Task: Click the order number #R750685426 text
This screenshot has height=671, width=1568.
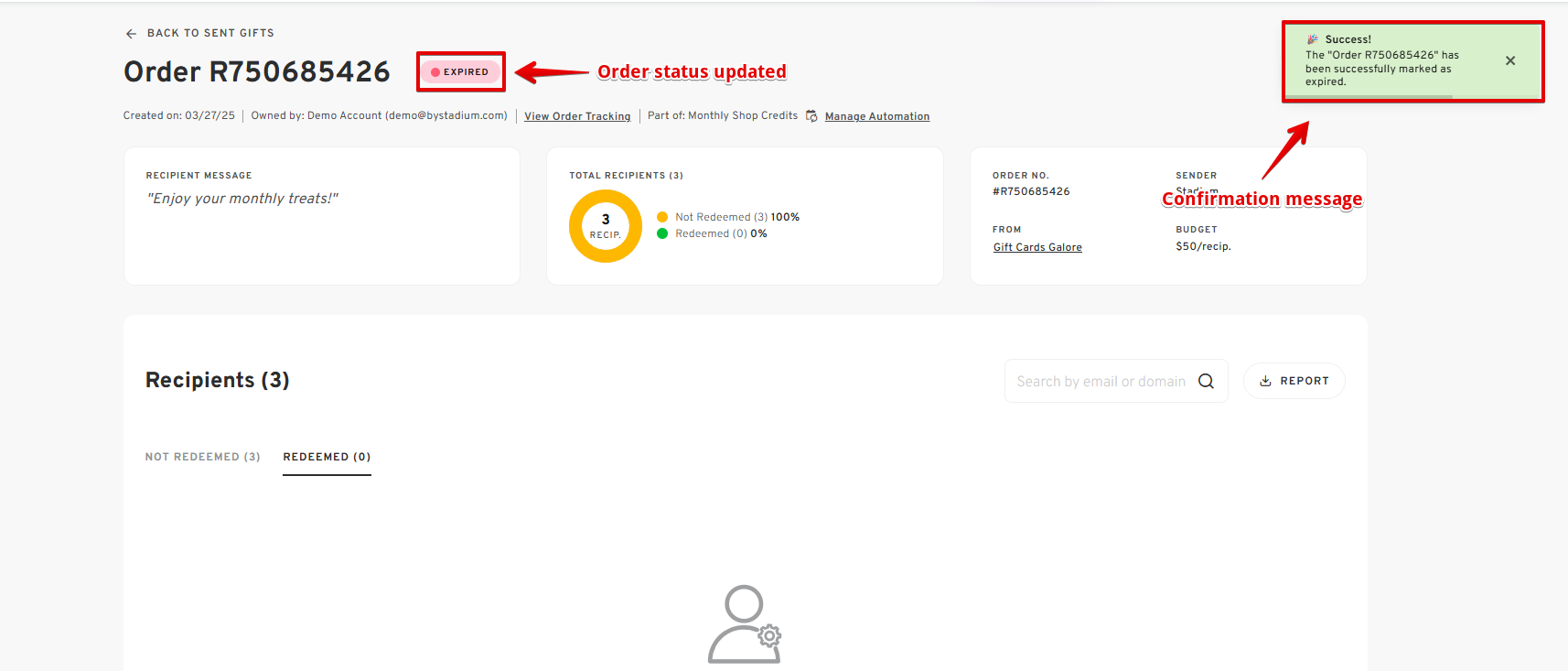Action: pos(1031,191)
